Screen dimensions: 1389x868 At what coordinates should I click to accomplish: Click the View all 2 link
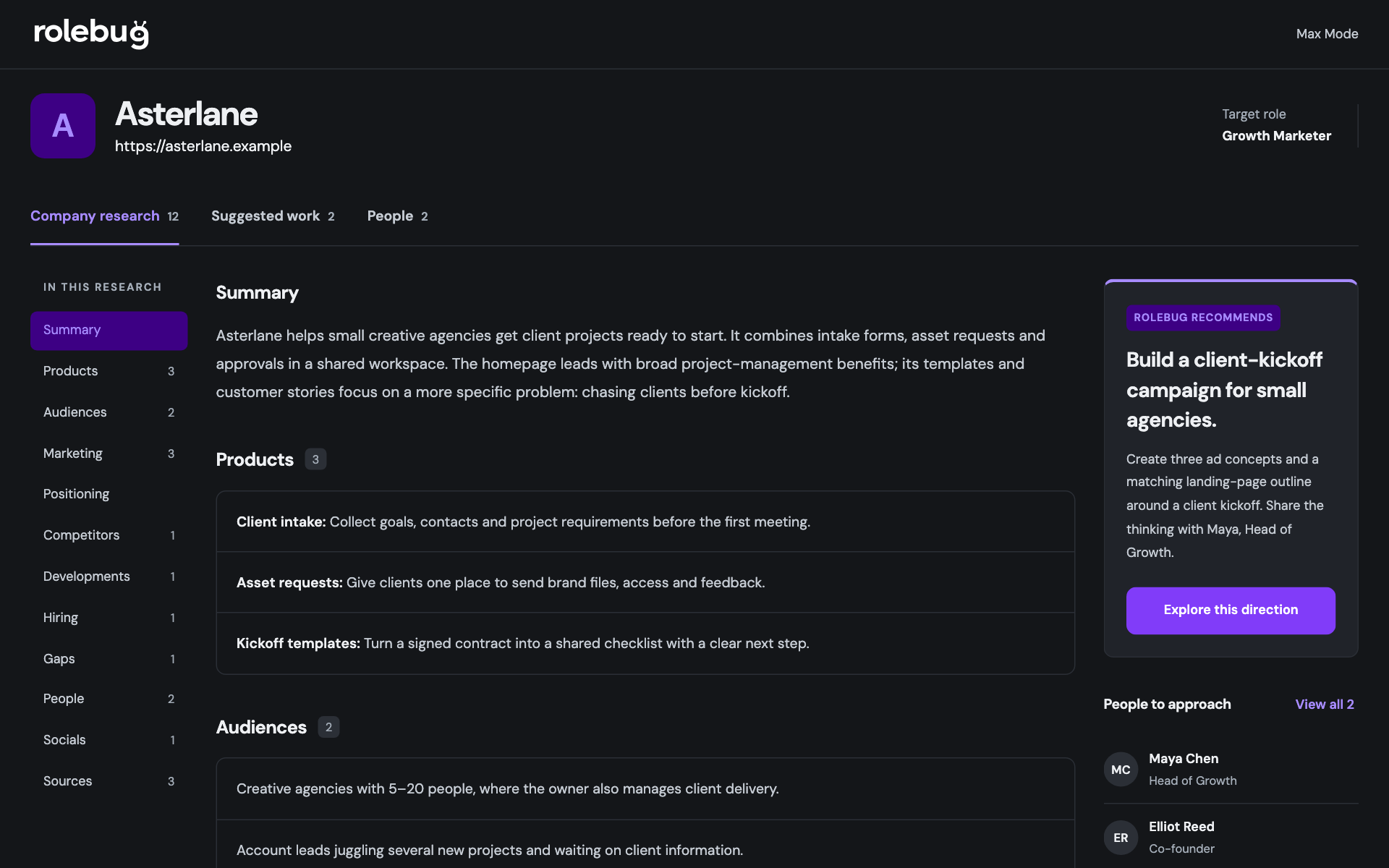click(x=1325, y=705)
